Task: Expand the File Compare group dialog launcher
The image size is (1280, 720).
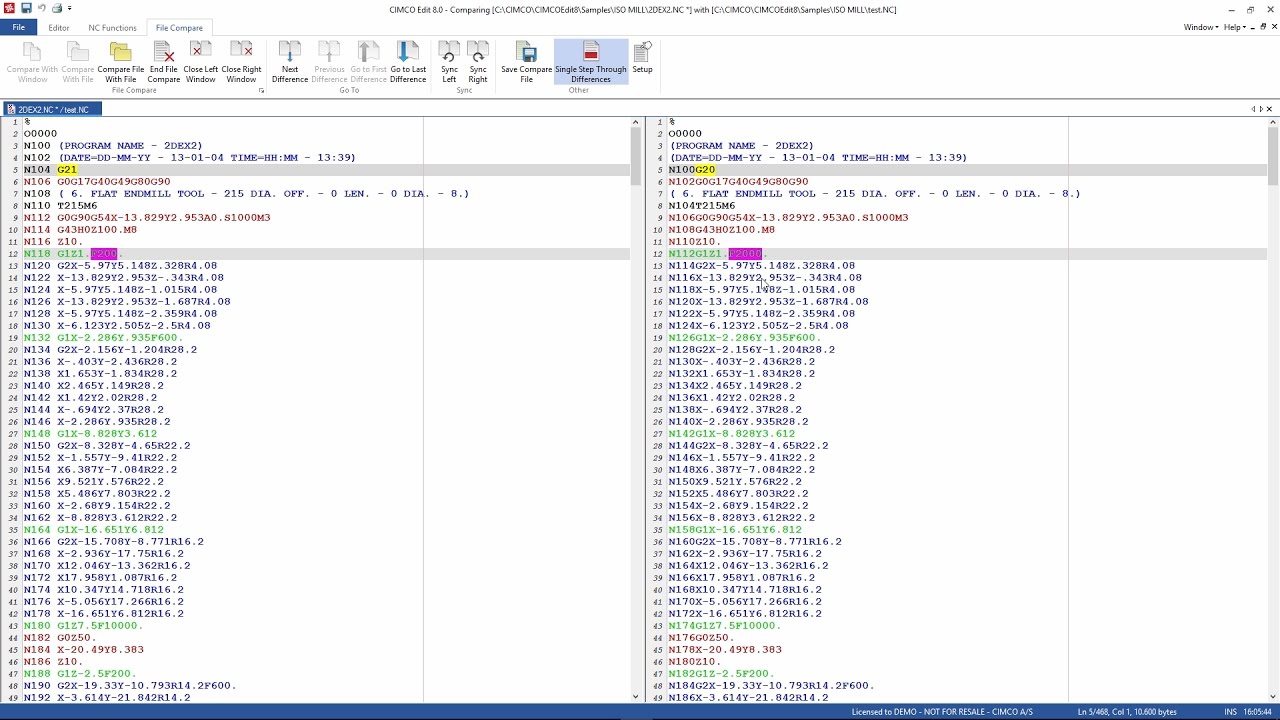Action: coord(262,91)
